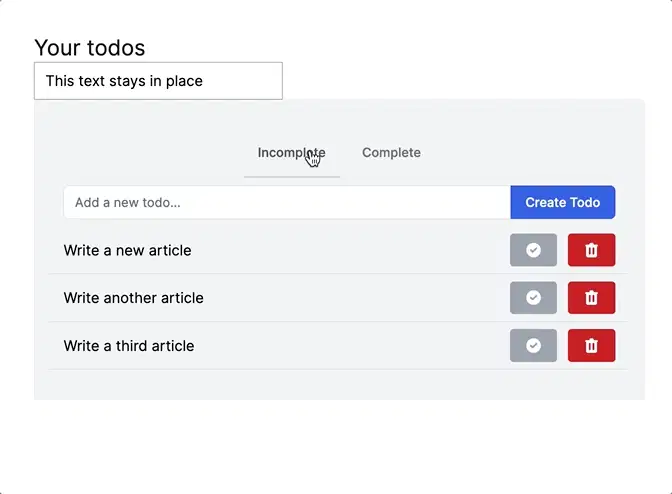Mark 'Write a new article' as complete
672x494 pixels.
pos(533,250)
